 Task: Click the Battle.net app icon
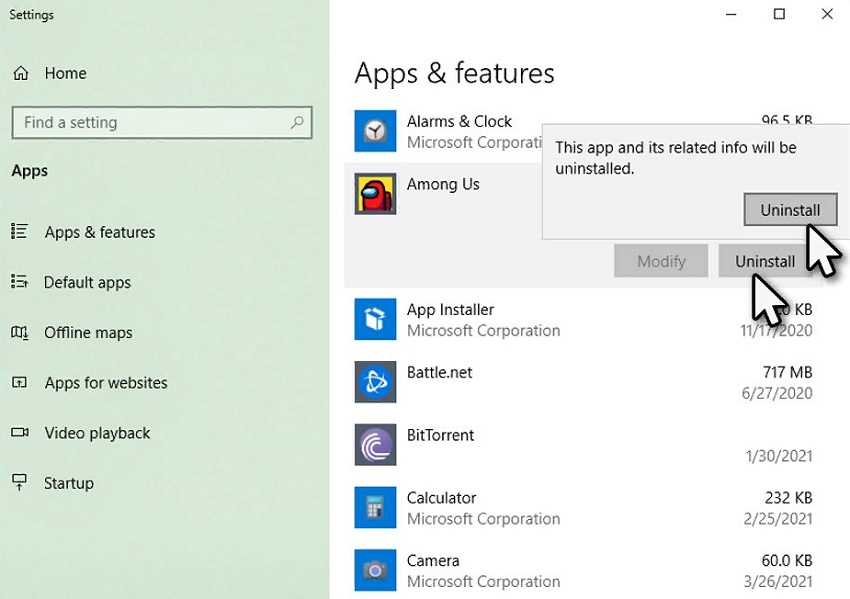click(x=375, y=382)
